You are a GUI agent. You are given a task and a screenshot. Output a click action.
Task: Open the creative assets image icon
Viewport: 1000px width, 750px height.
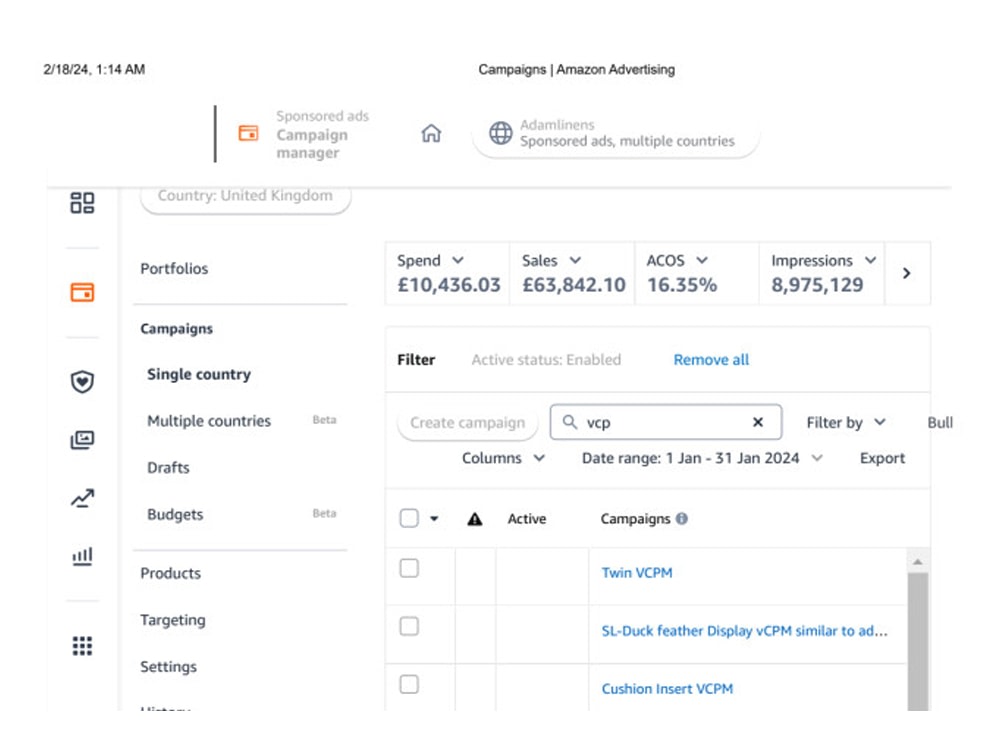82,439
